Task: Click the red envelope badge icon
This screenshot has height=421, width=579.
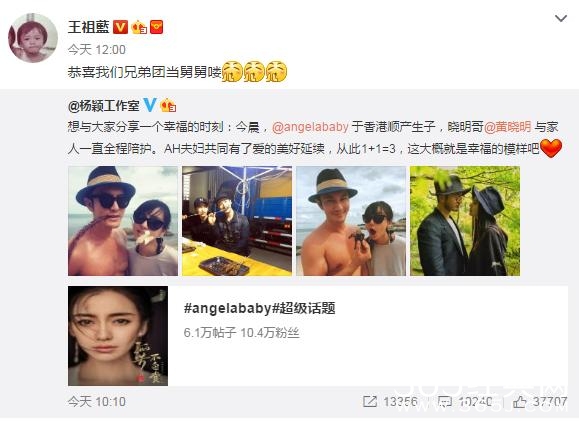Action: [x=157, y=27]
